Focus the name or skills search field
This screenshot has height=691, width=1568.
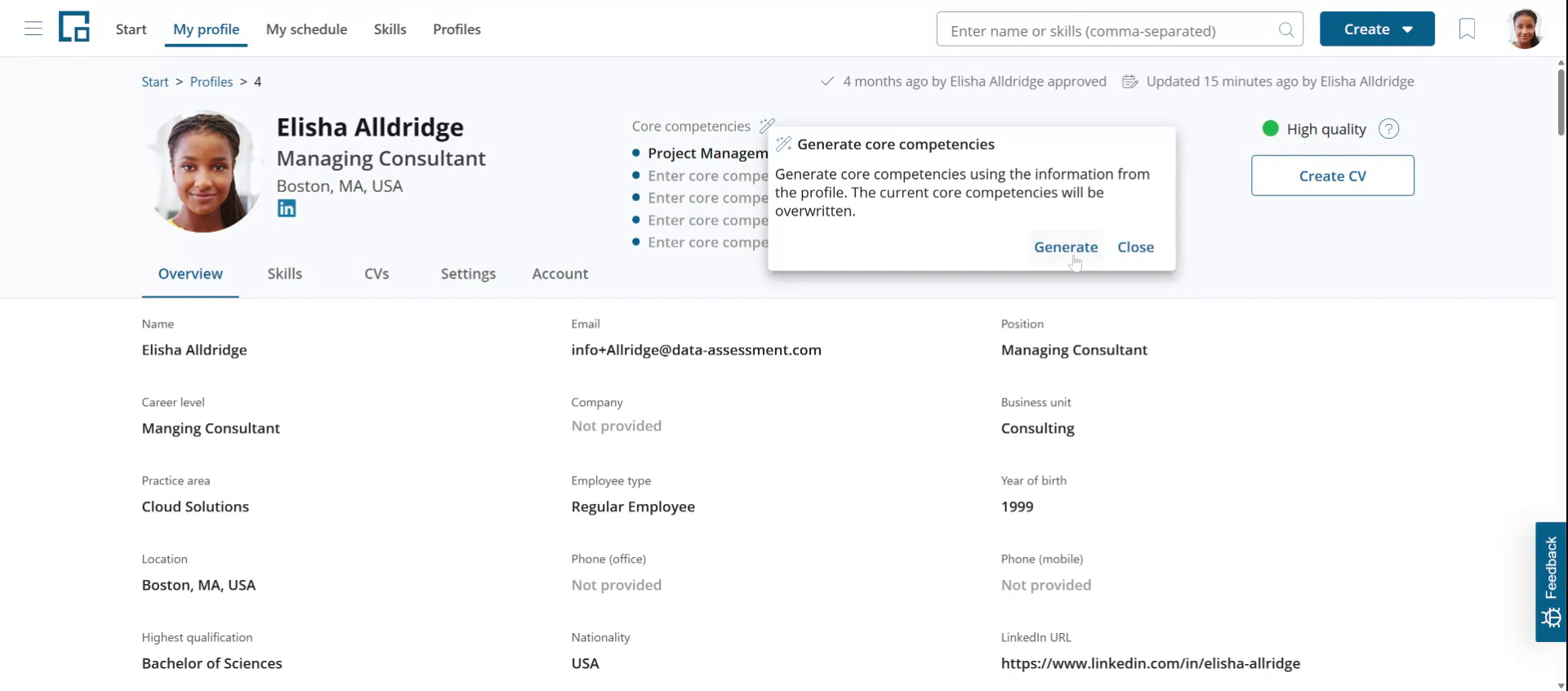pos(1107,31)
